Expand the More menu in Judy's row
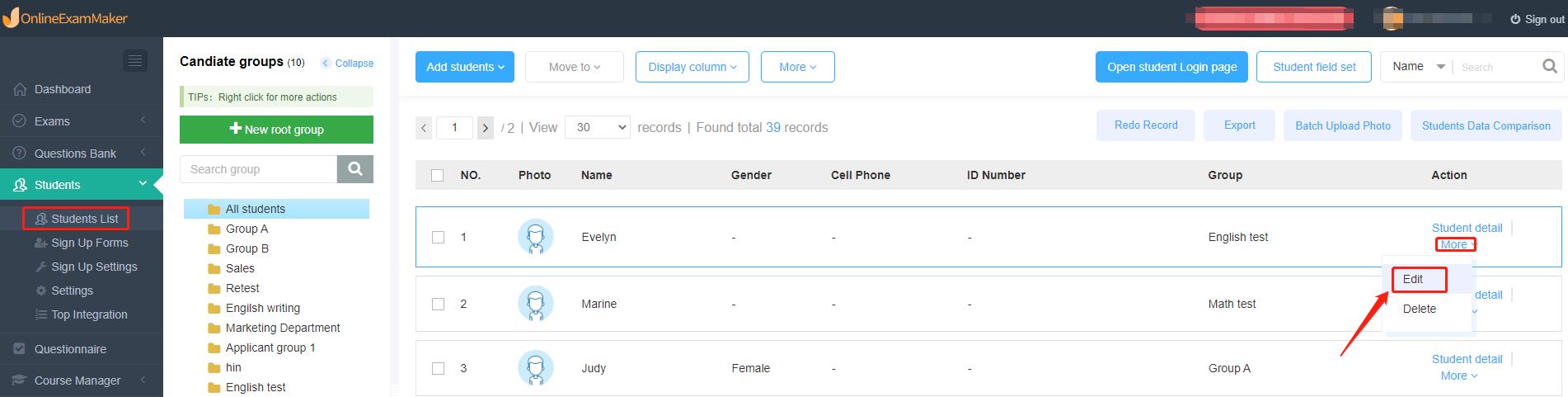Viewport: 1568px width, 397px height. 1458,376
